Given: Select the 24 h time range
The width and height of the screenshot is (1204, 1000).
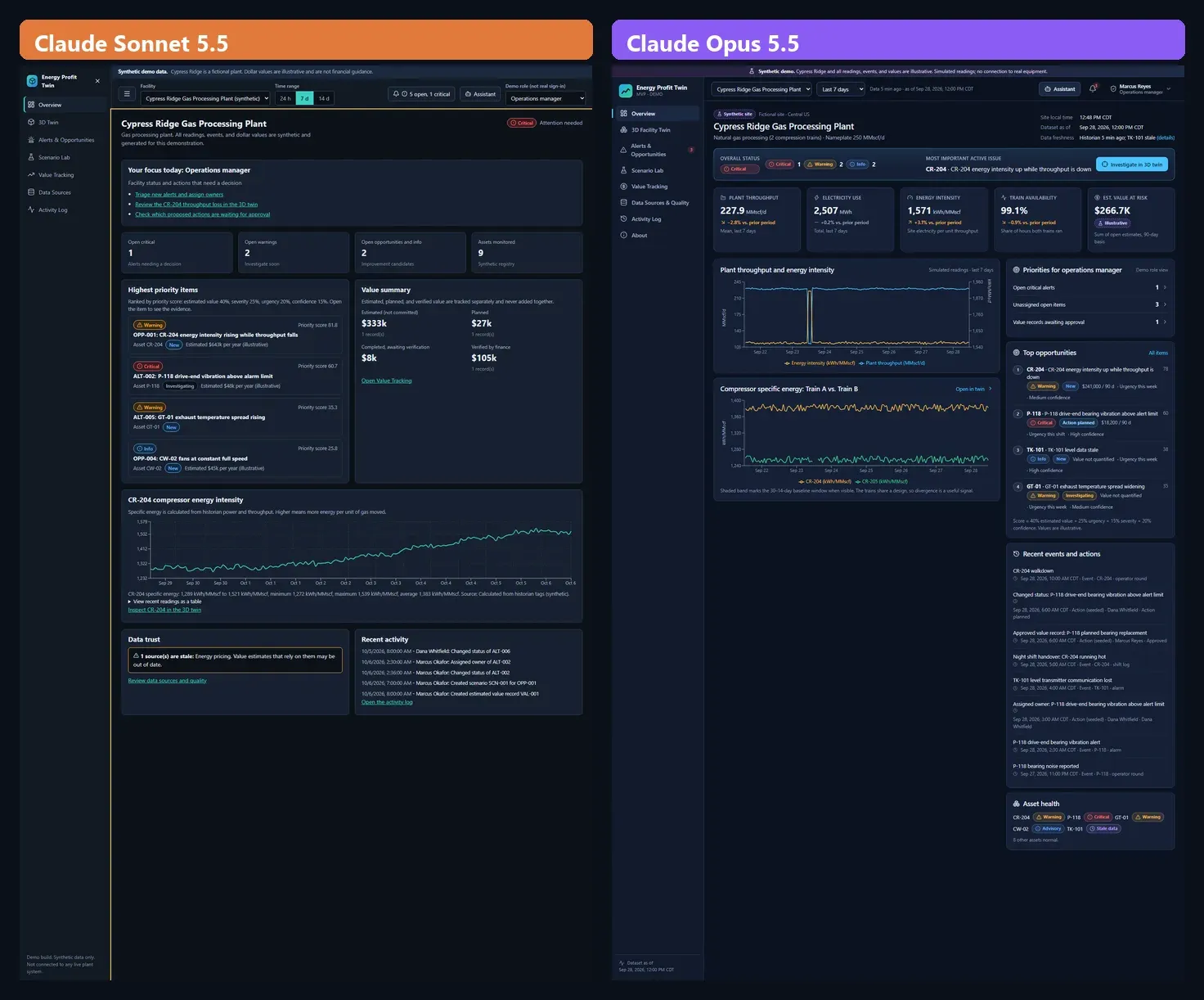Looking at the screenshot, I should [285, 98].
